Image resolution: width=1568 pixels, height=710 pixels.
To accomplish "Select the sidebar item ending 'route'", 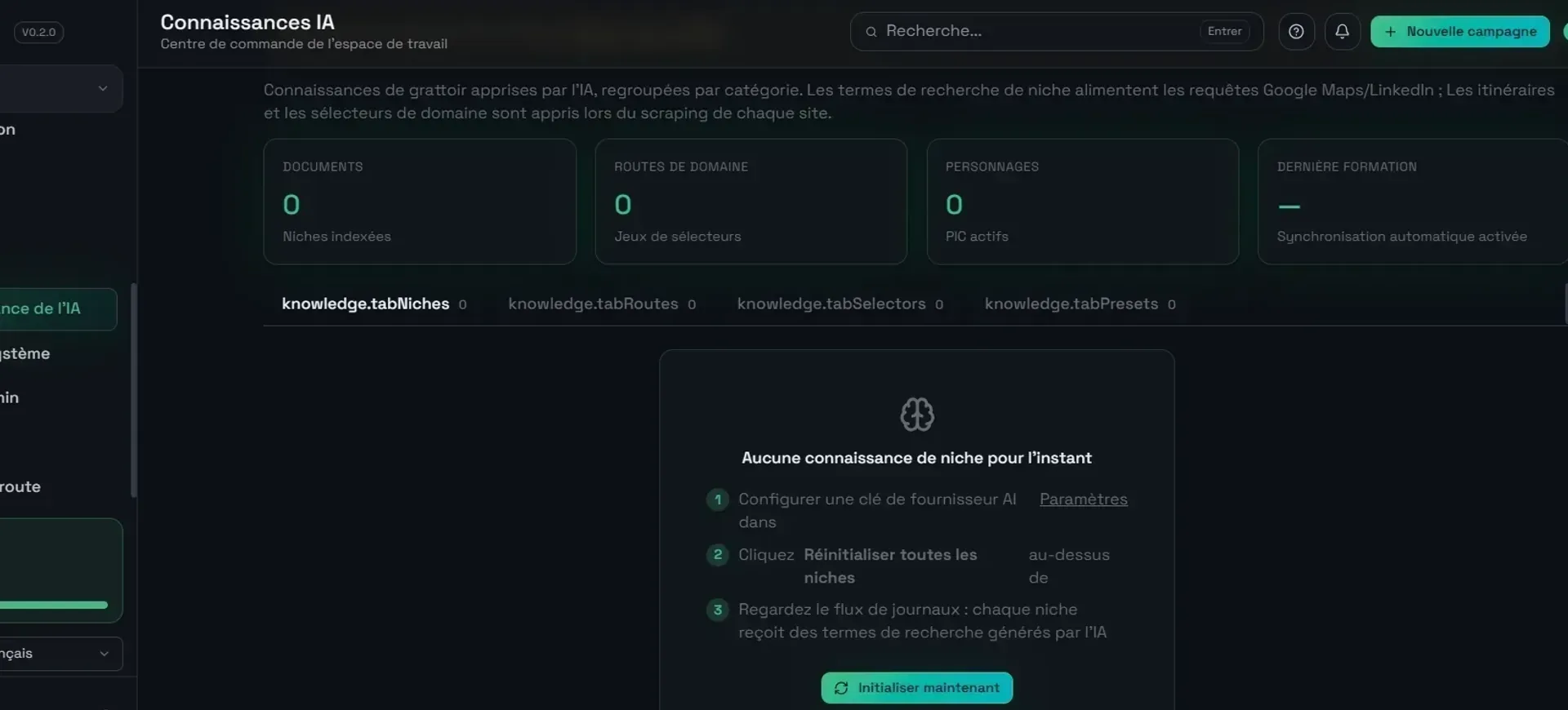I will [20, 486].
